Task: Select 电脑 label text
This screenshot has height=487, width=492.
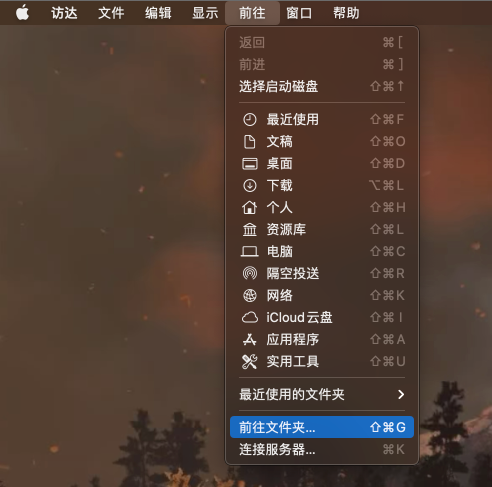Action: pyautogui.click(x=279, y=252)
